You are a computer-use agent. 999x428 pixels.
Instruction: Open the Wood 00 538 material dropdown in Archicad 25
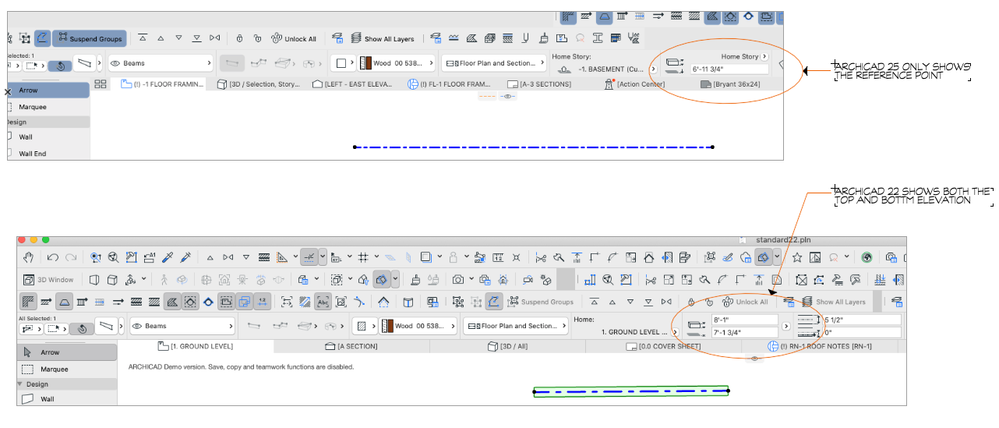[x=397, y=64]
